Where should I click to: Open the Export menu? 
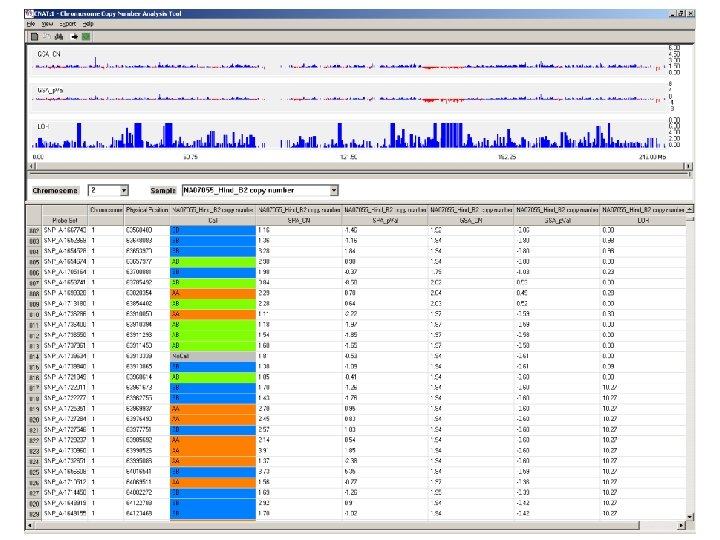tap(68, 24)
